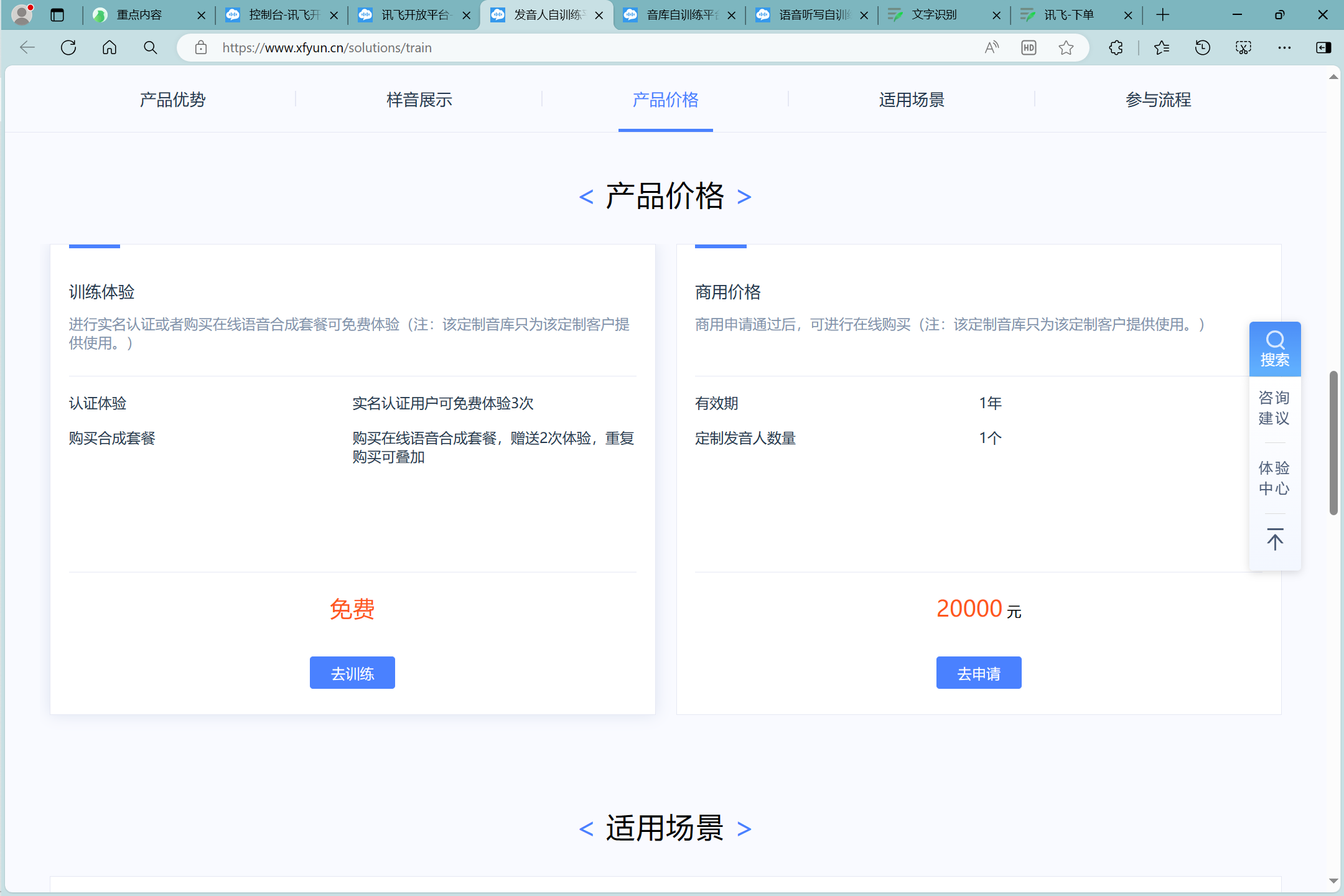The height and width of the screenshot is (896, 1344).
Task: Open a new browser tab
Action: [1162, 15]
